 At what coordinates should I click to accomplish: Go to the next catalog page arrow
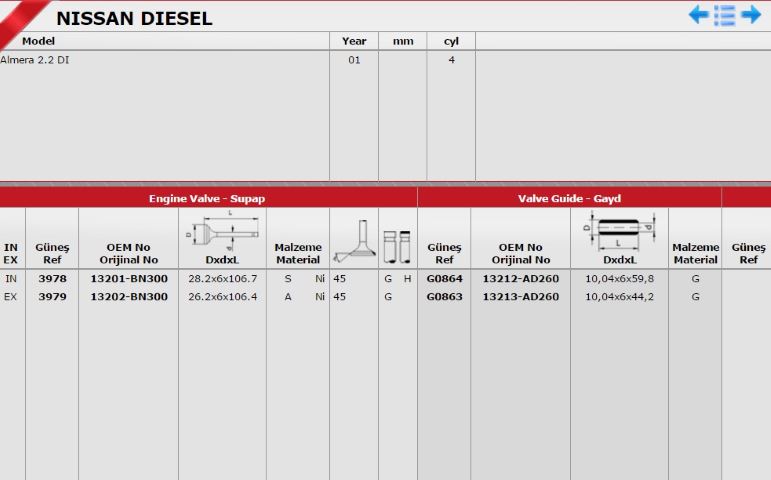[751, 15]
